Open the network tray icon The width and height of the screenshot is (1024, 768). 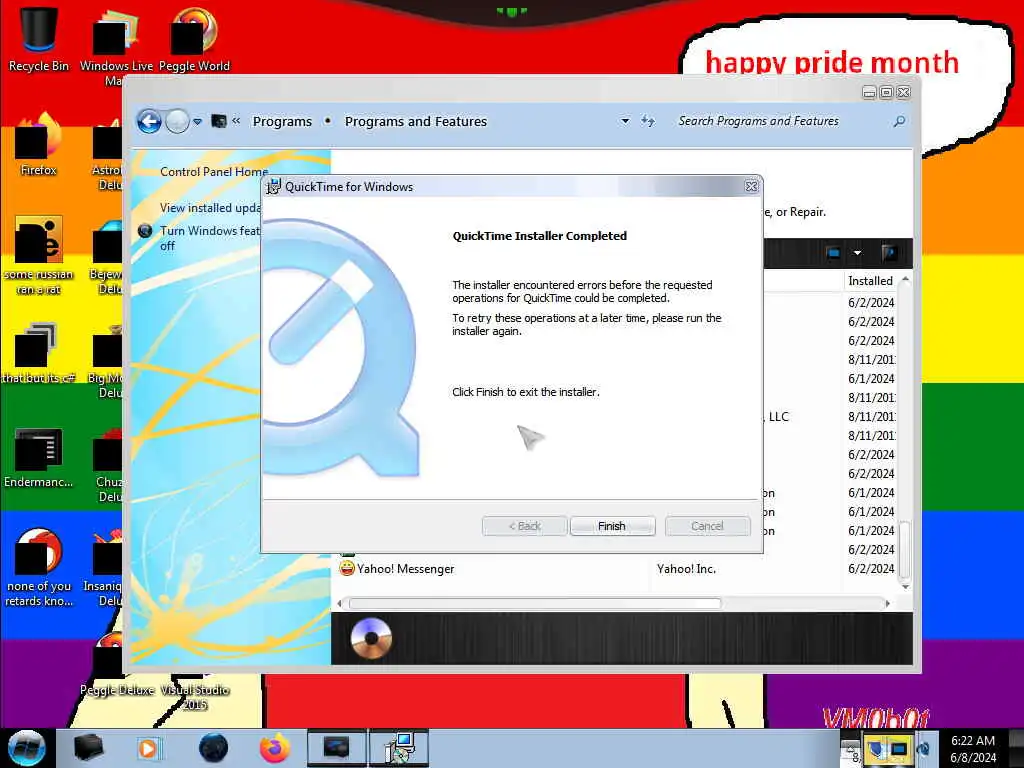(899, 749)
